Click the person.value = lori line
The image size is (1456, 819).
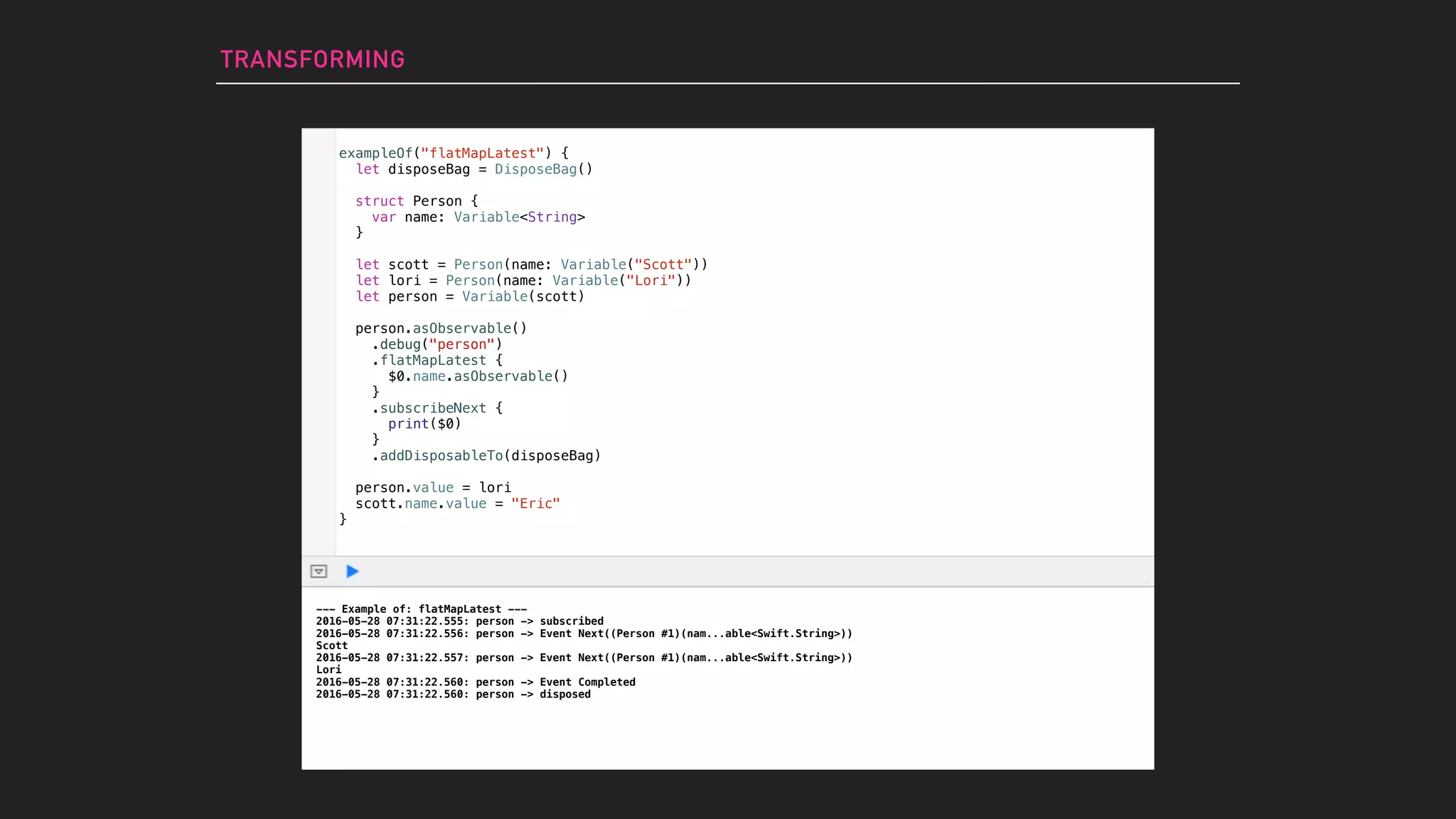point(433,488)
